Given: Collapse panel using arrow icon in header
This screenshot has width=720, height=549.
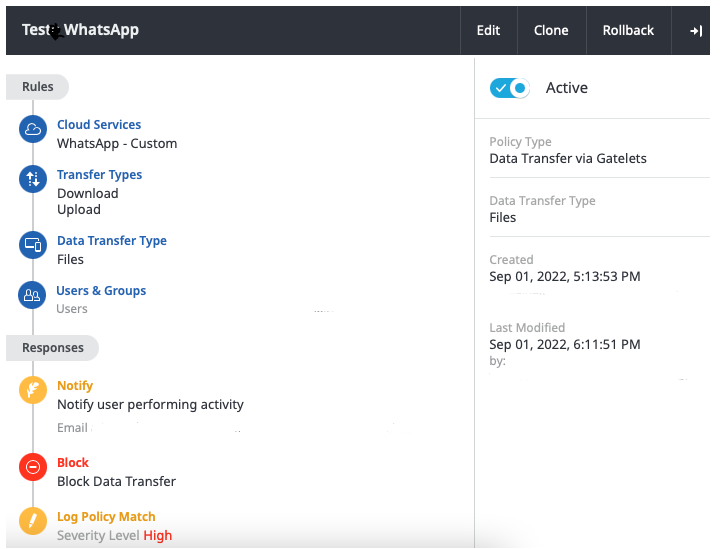Looking at the screenshot, I should pos(696,30).
